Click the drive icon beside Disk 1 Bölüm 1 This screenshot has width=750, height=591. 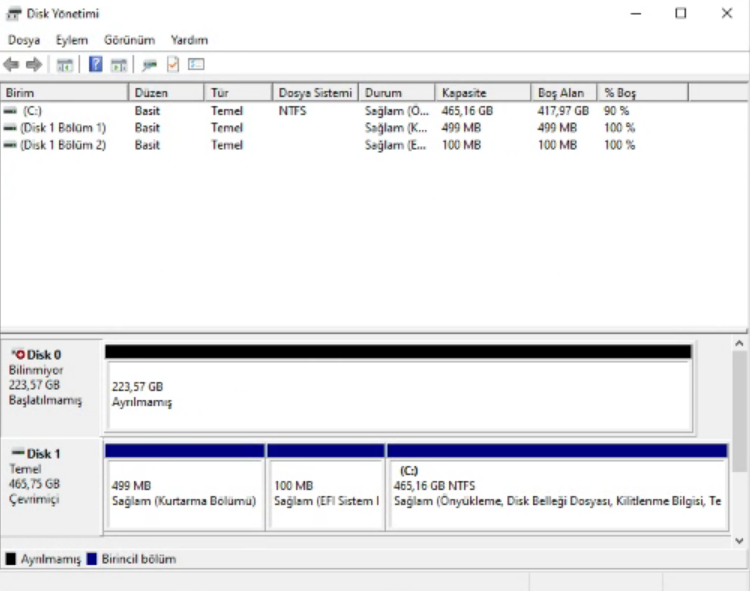click(x=10, y=128)
